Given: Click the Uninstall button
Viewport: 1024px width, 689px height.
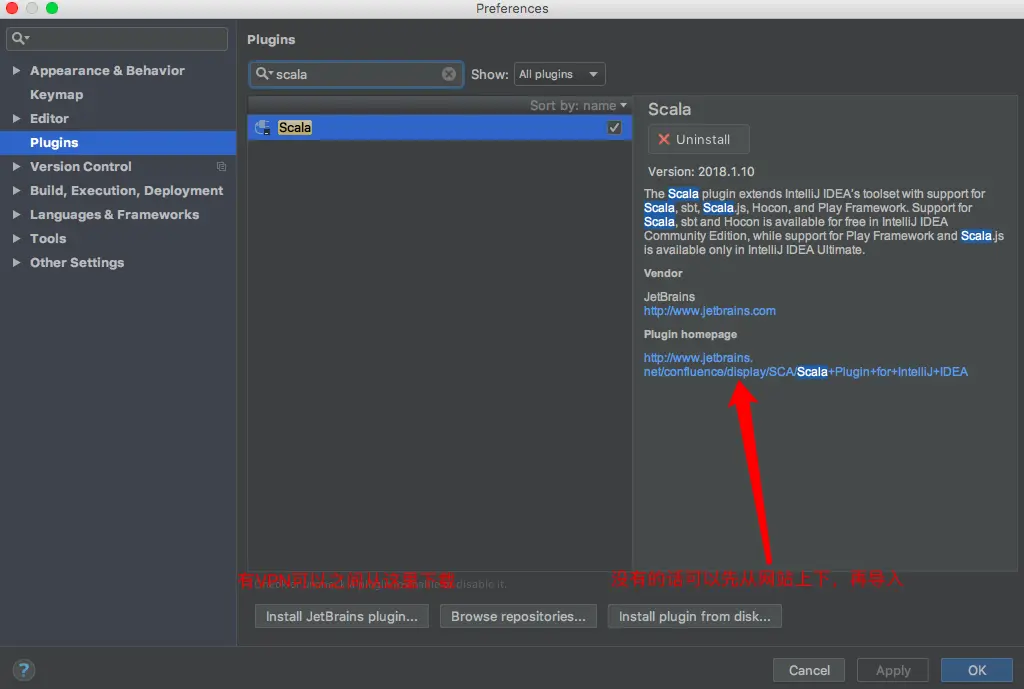Looking at the screenshot, I should point(698,139).
